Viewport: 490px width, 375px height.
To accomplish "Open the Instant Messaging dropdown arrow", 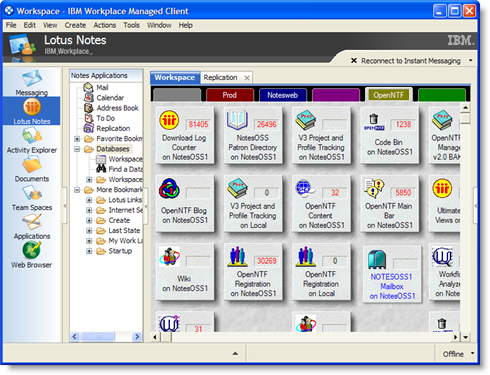I will click(471, 61).
